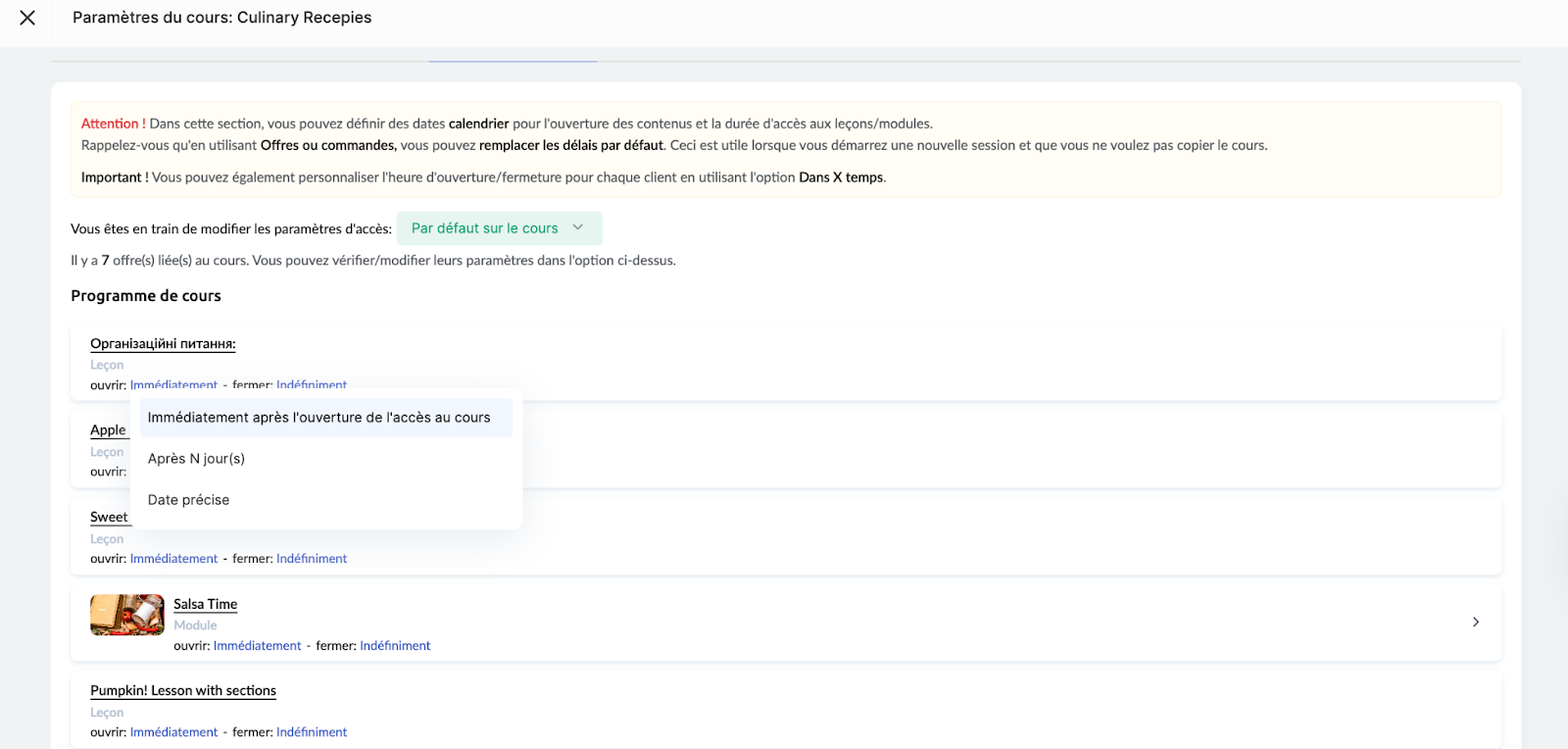Close the course settings panel
Image resolution: width=1568 pixels, height=749 pixels.
27,18
